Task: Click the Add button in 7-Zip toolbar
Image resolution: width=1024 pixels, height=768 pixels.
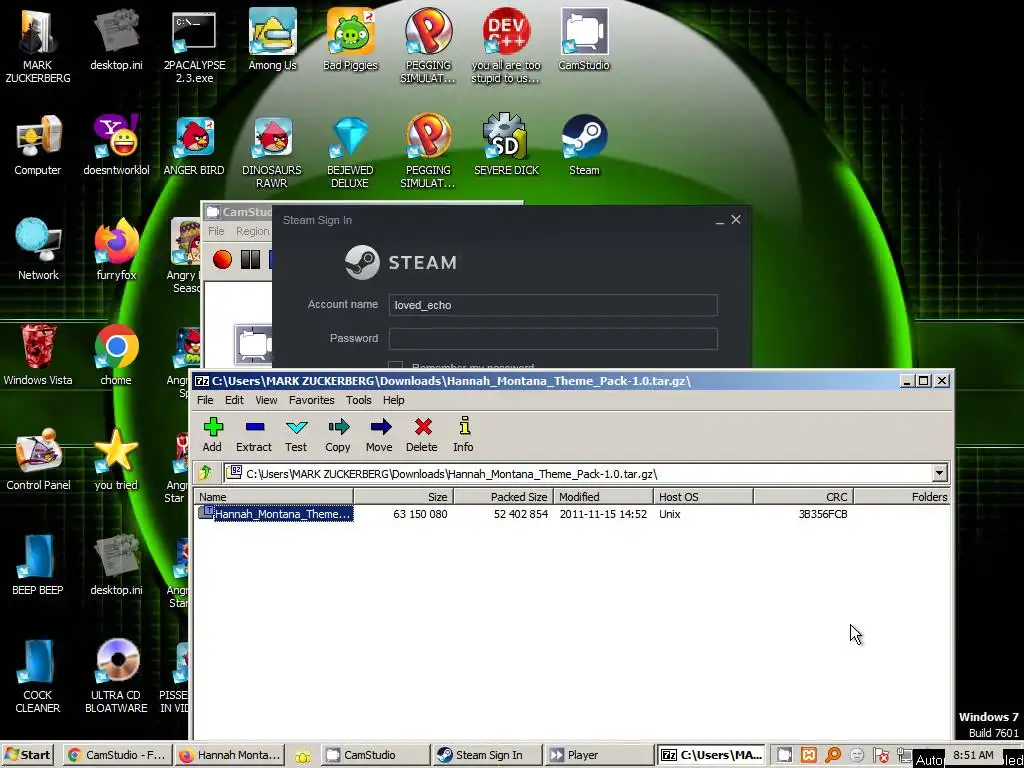Action: [212, 434]
